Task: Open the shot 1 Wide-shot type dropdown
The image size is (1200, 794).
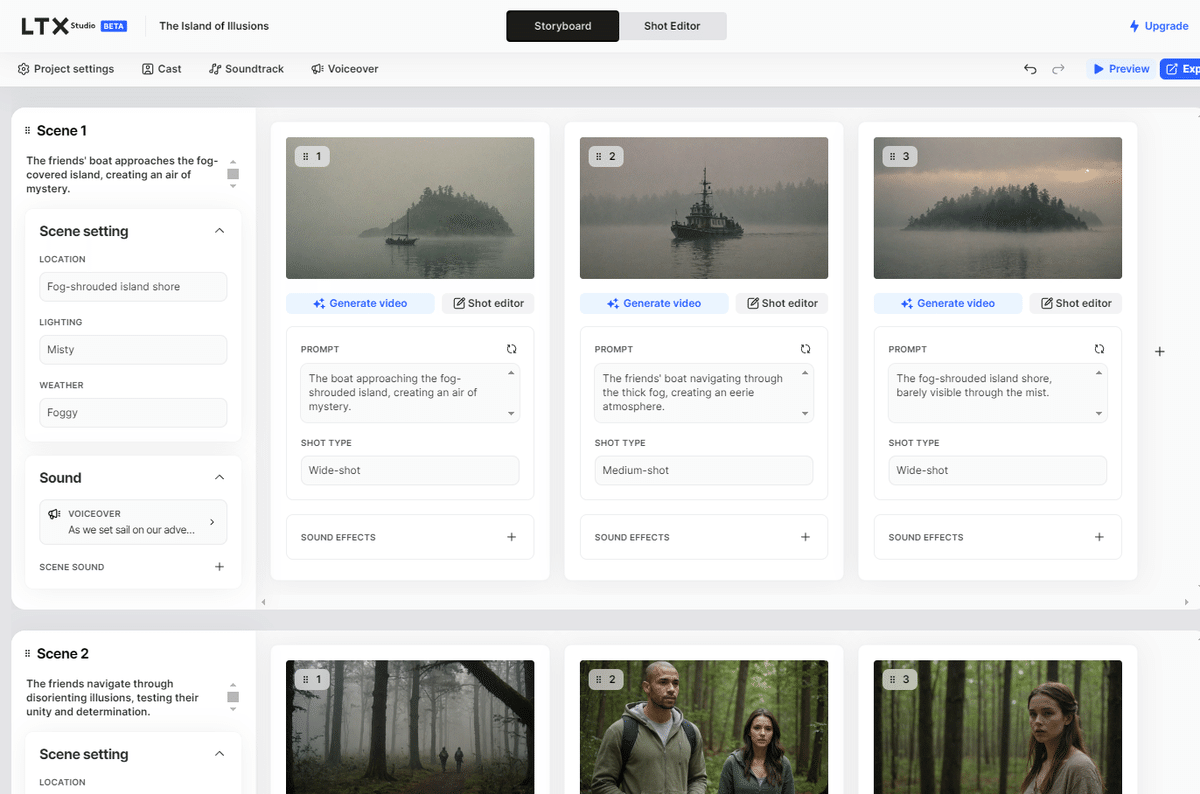Action: [x=410, y=471]
